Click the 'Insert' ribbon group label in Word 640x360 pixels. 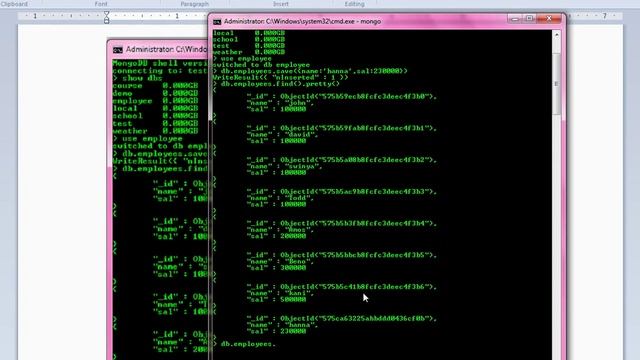click(280, 4)
